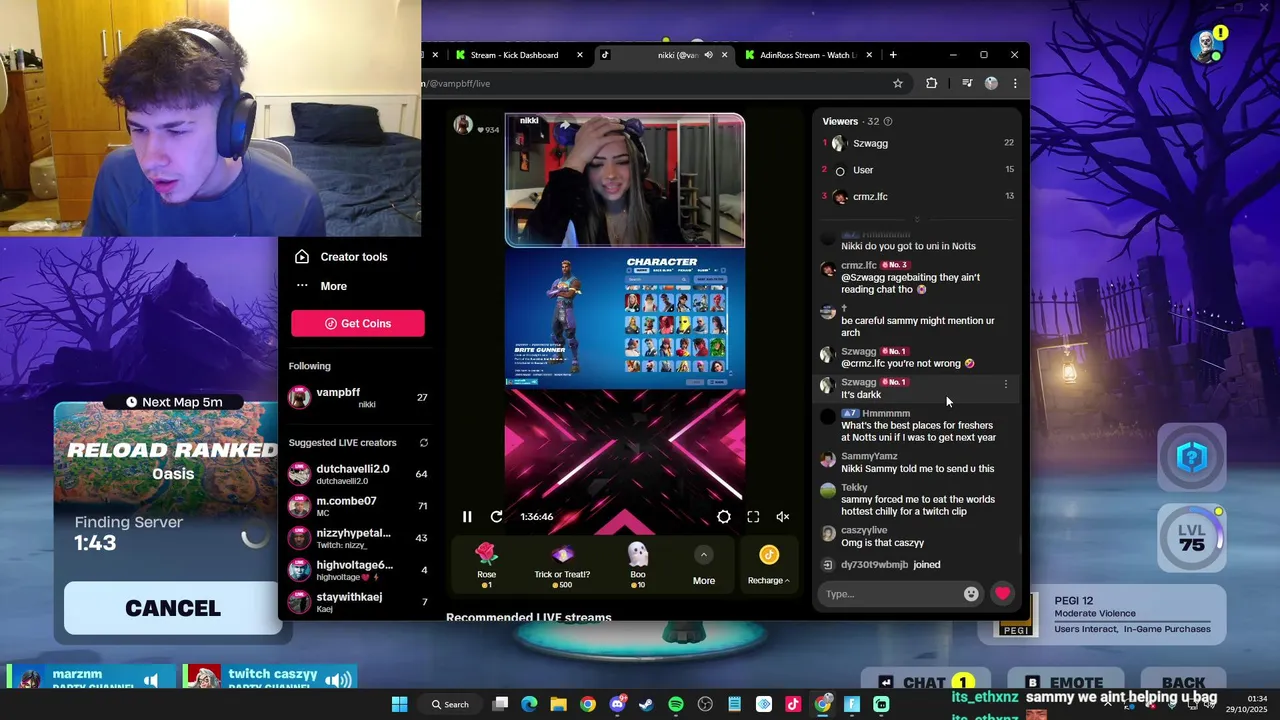Open Creator tools in sidebar
The image size is (1280, 720).
click(354, 257)
